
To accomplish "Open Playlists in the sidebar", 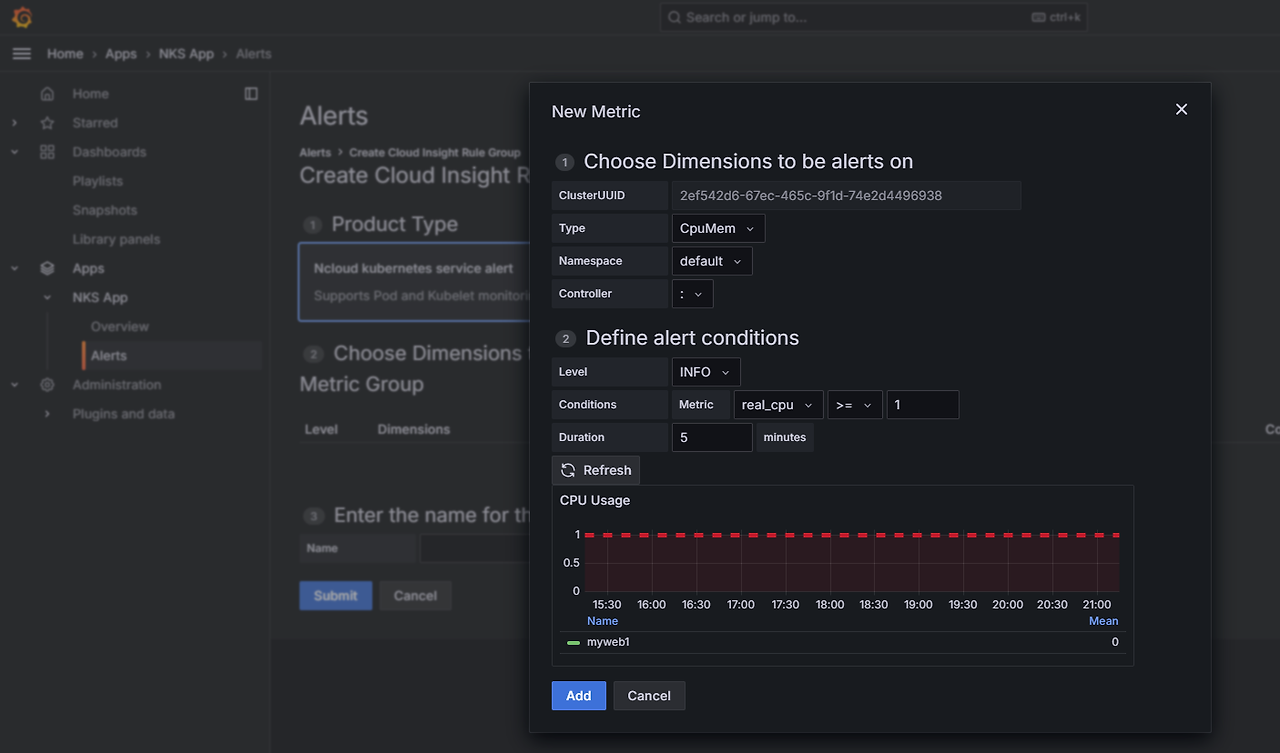I will [x=98, y=181].
